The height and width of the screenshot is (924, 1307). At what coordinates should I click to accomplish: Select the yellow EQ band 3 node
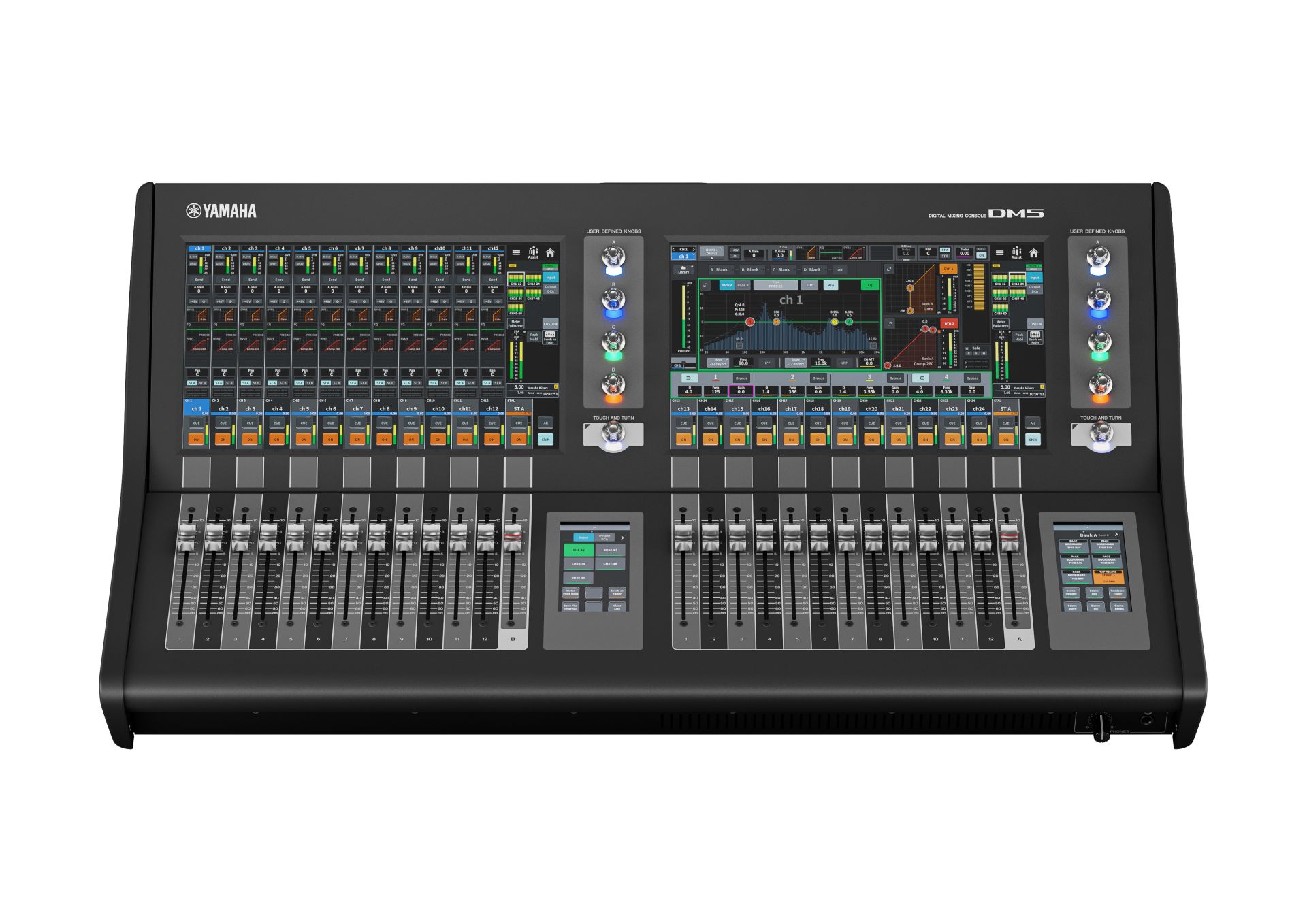835,322
